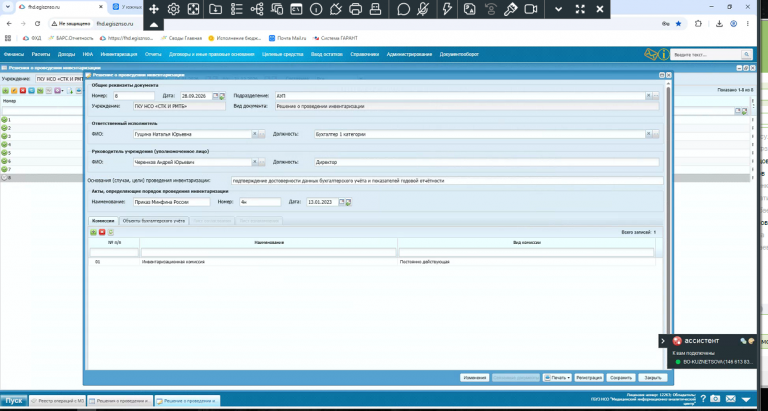The image size is (768, 411).
Task: Open Реестр операций taskbar item
Action: tap(58, 401)
